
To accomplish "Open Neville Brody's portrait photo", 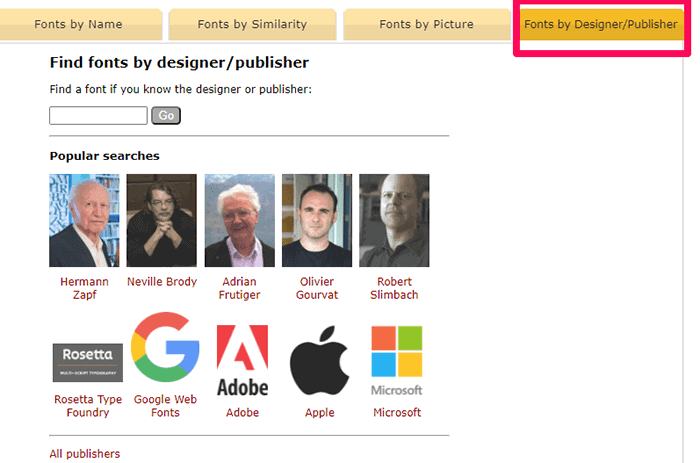I will [162, 221].
